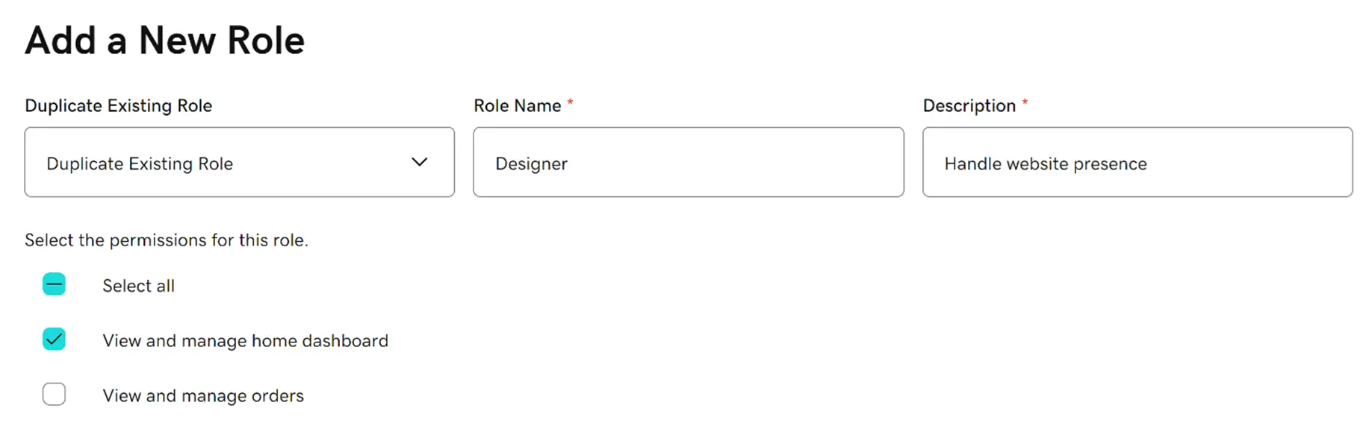Click the "Role Name" field label
Screen dimensions: 1366x421
(517, 106)
